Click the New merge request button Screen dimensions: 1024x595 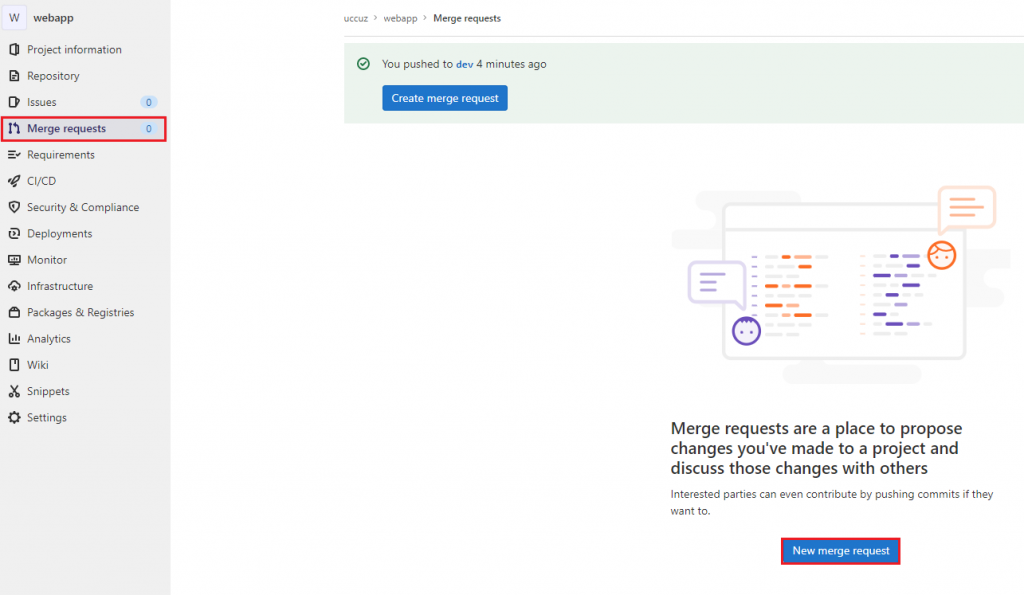840,551
